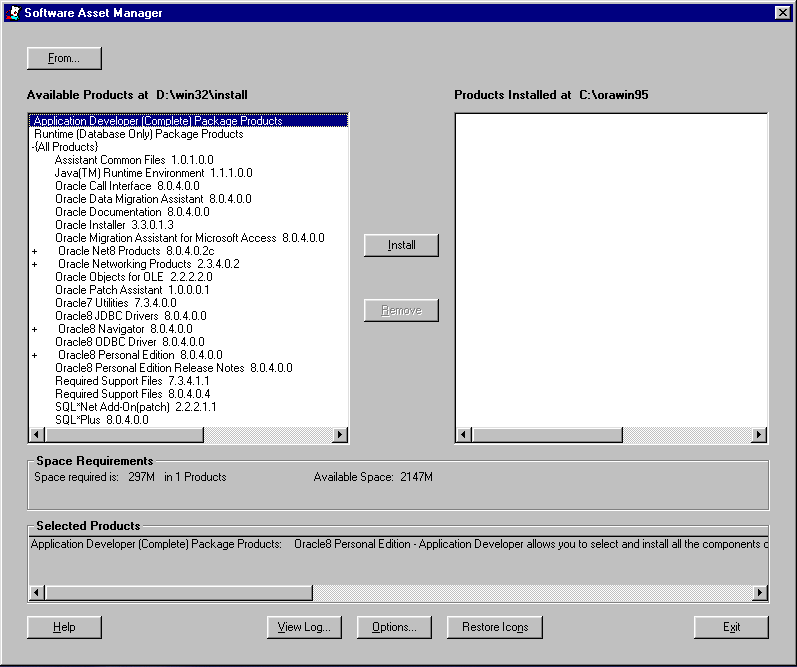The width and height of the screenshot is (797, 667).
Task: Close the Software Asset Manager window
Action: [x=782, y=13]
